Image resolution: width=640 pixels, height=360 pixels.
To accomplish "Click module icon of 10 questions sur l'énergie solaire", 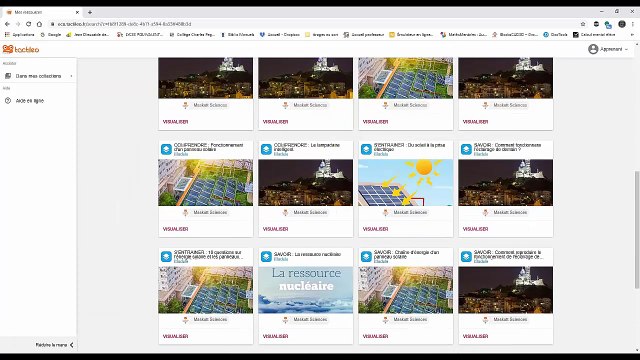I will [x=166, y=256].
